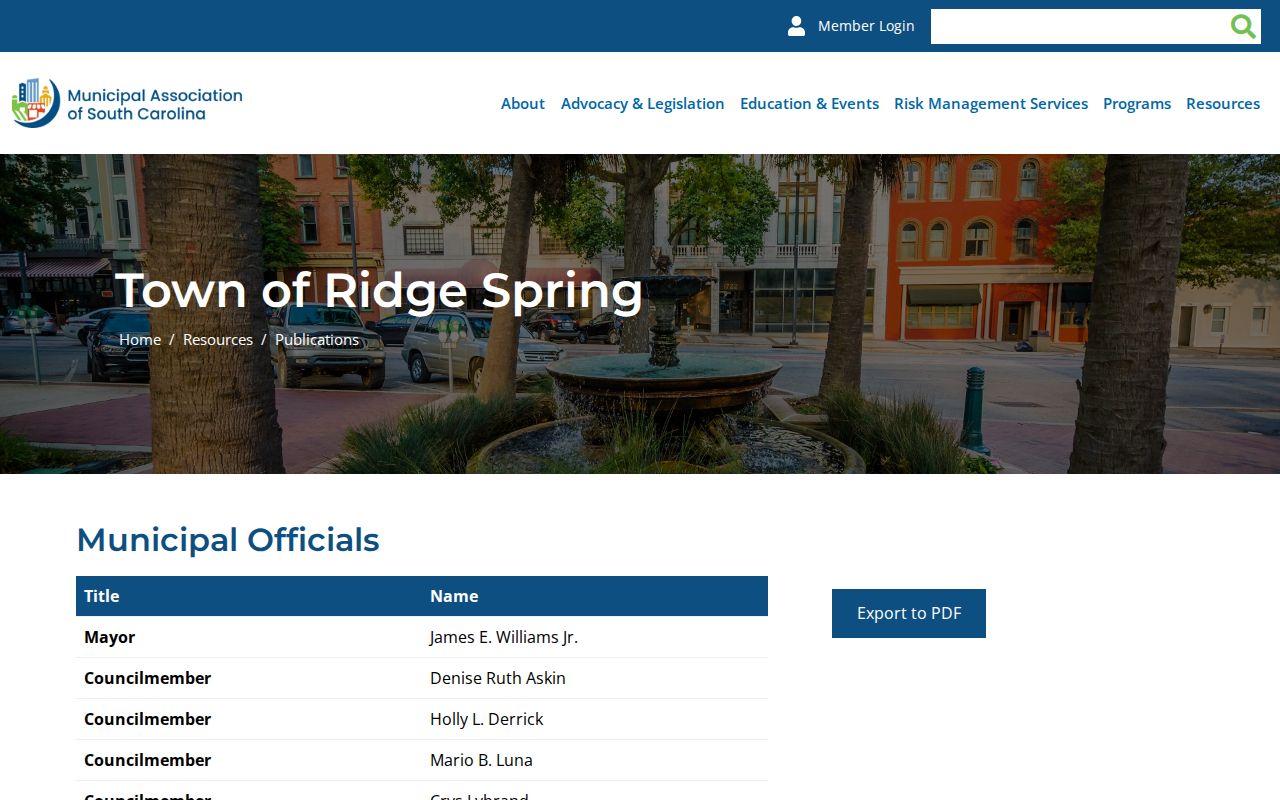Select the Councilmember title beside Mario B. Luna
The width and height of the screenshot is (1280, 800).
pos(147,760)
